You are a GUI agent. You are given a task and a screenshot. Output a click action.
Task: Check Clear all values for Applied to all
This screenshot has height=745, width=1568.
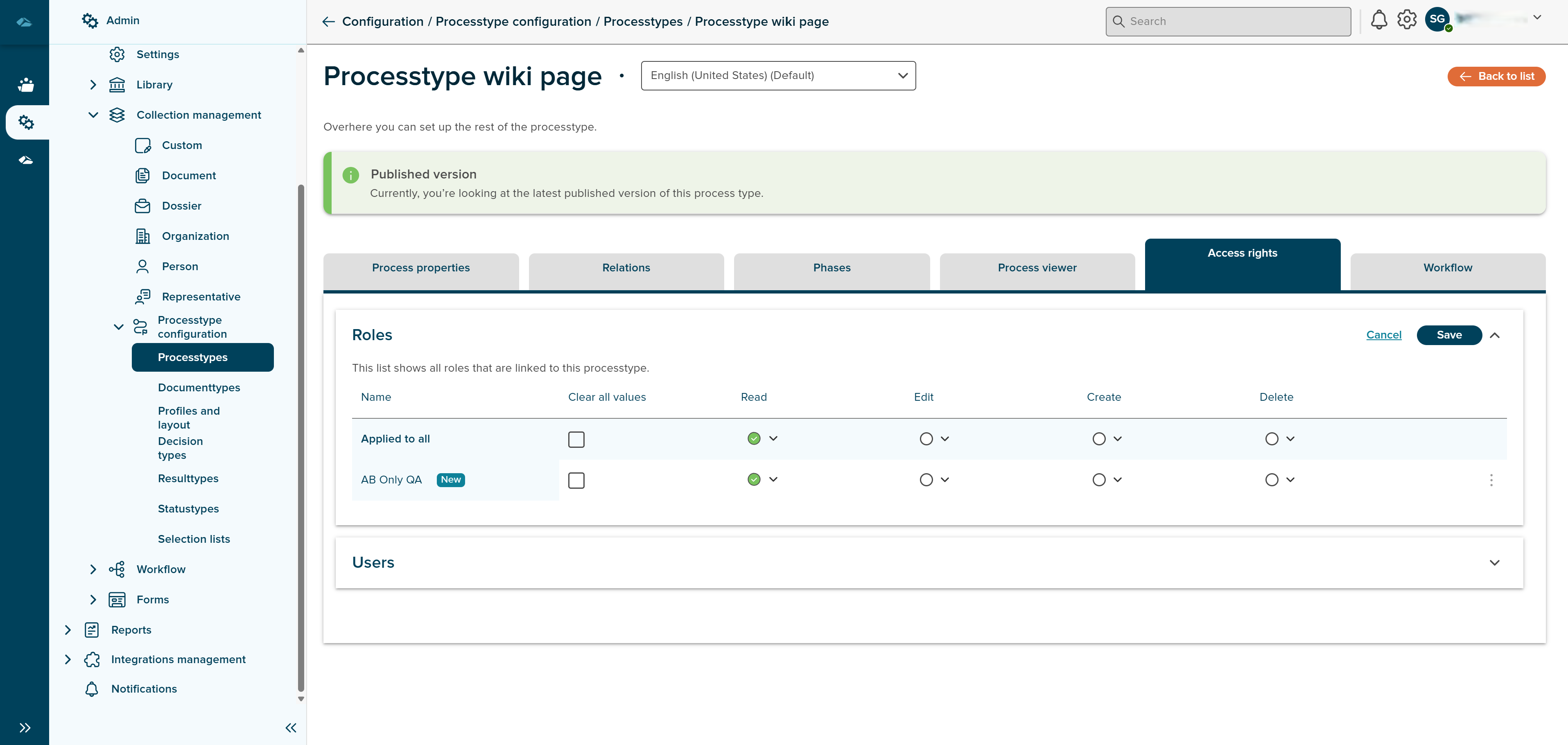(576, 440)
